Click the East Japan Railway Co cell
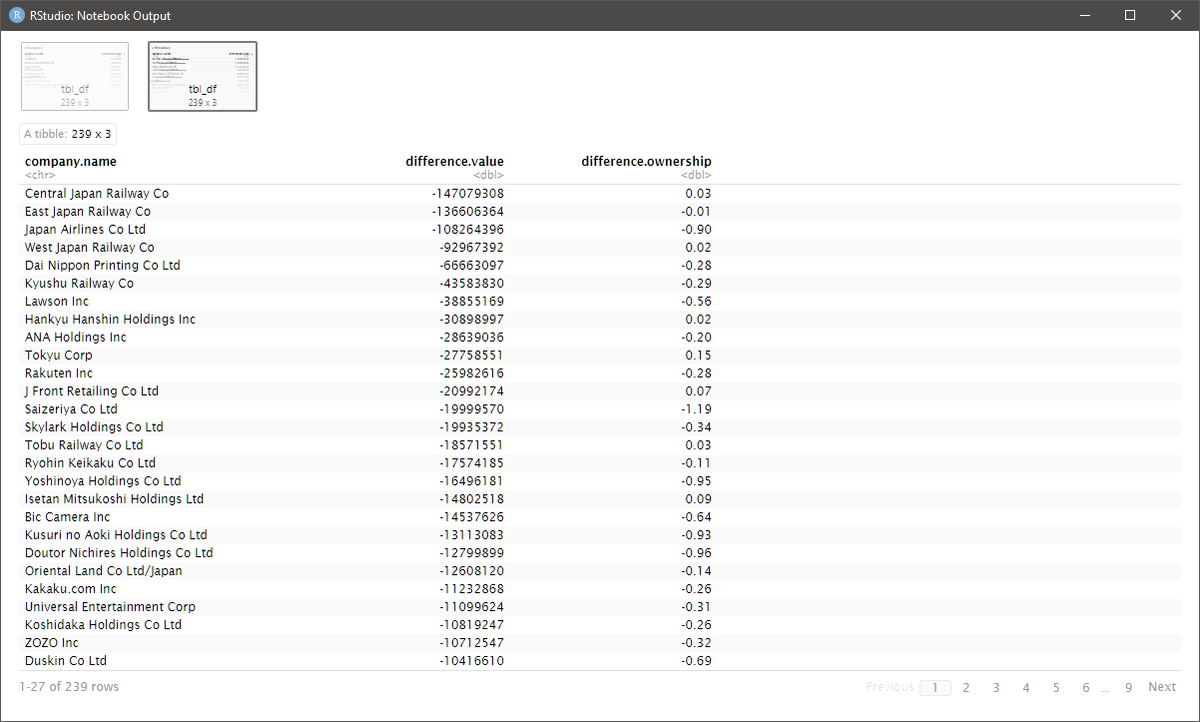This screenshot has height=722, width=1200. [x=88, y=211]
